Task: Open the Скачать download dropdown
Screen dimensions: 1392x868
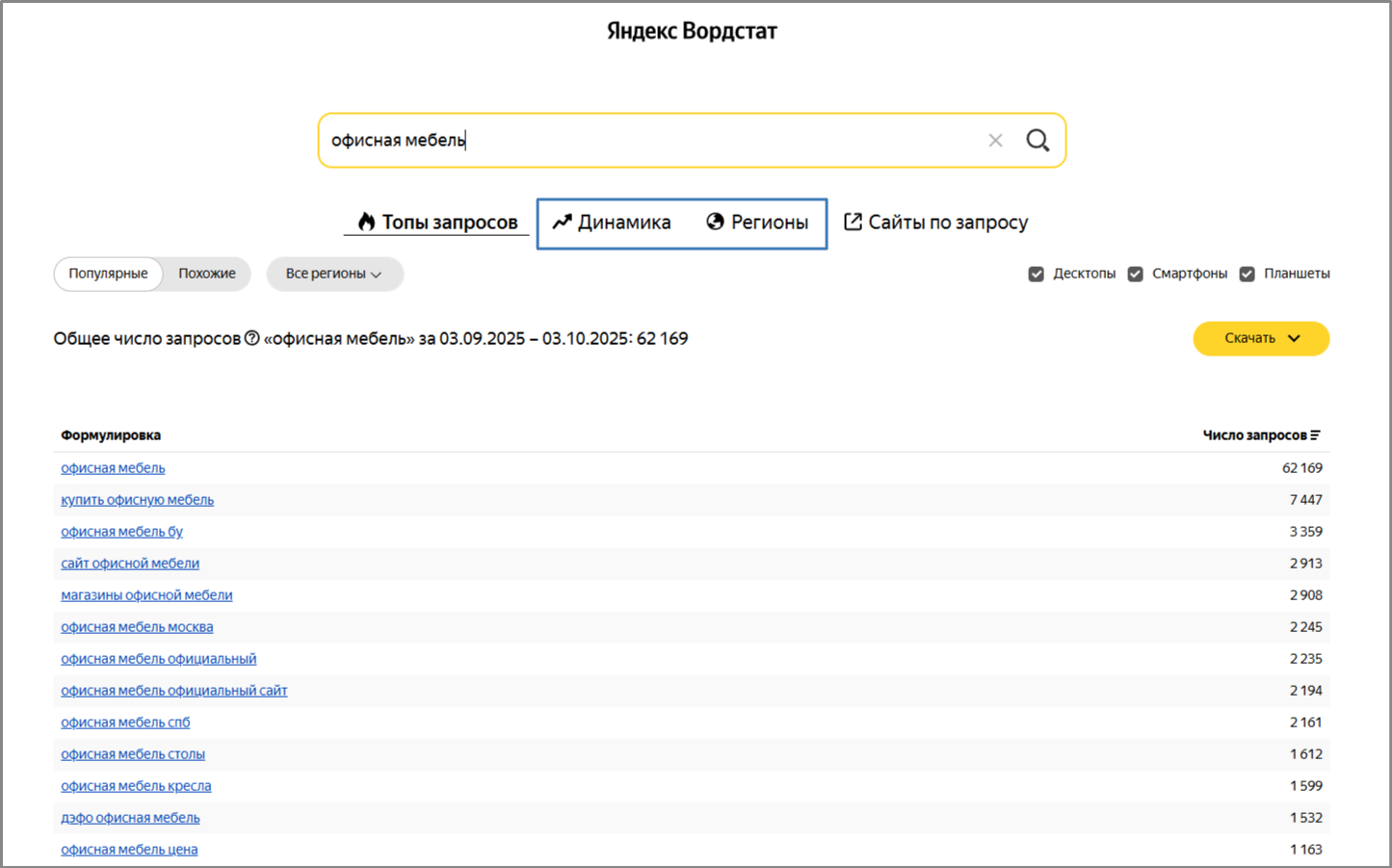Action: [x=1261, y=338]
